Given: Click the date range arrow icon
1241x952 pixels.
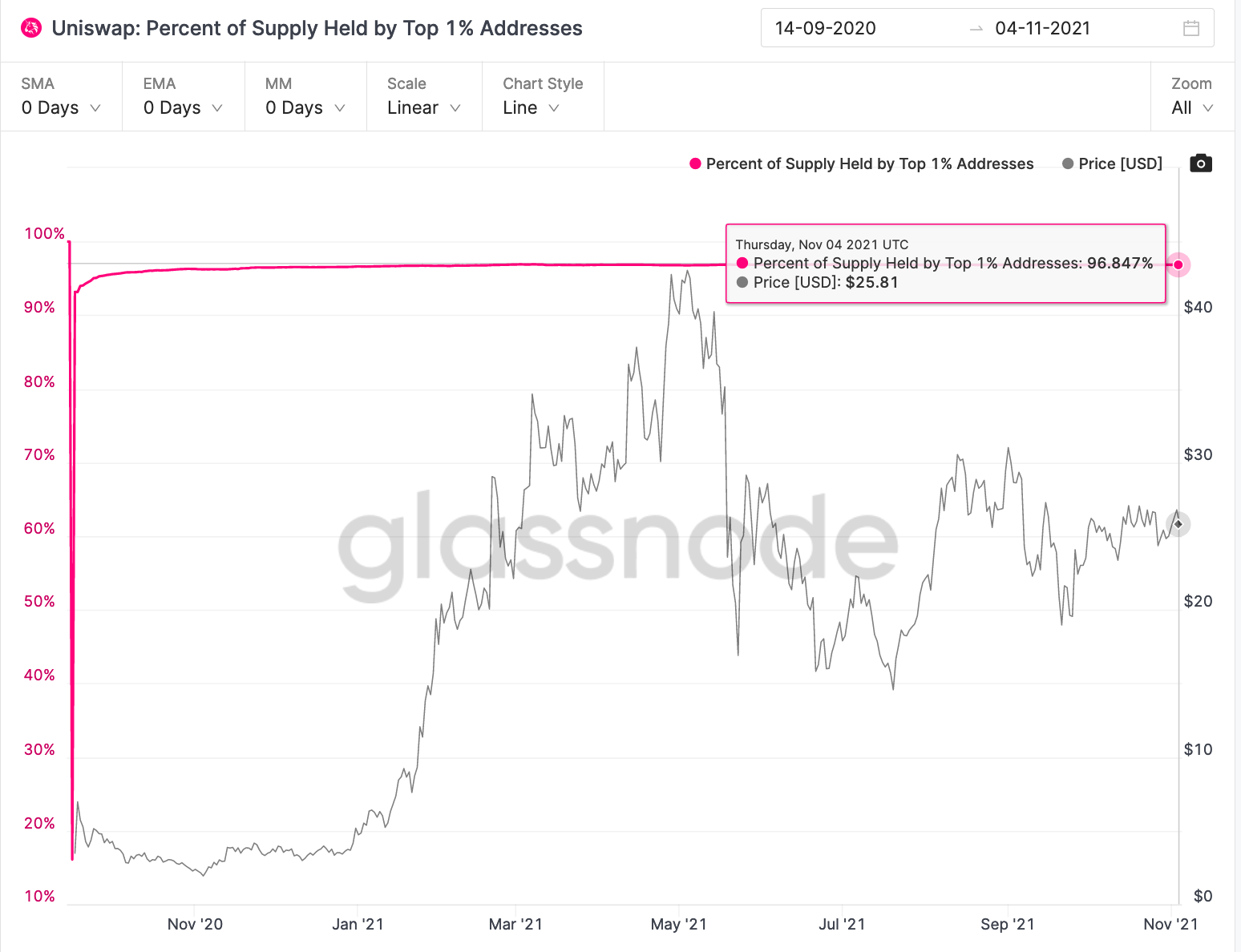Looking at the screenshot, I should (976, 29).
